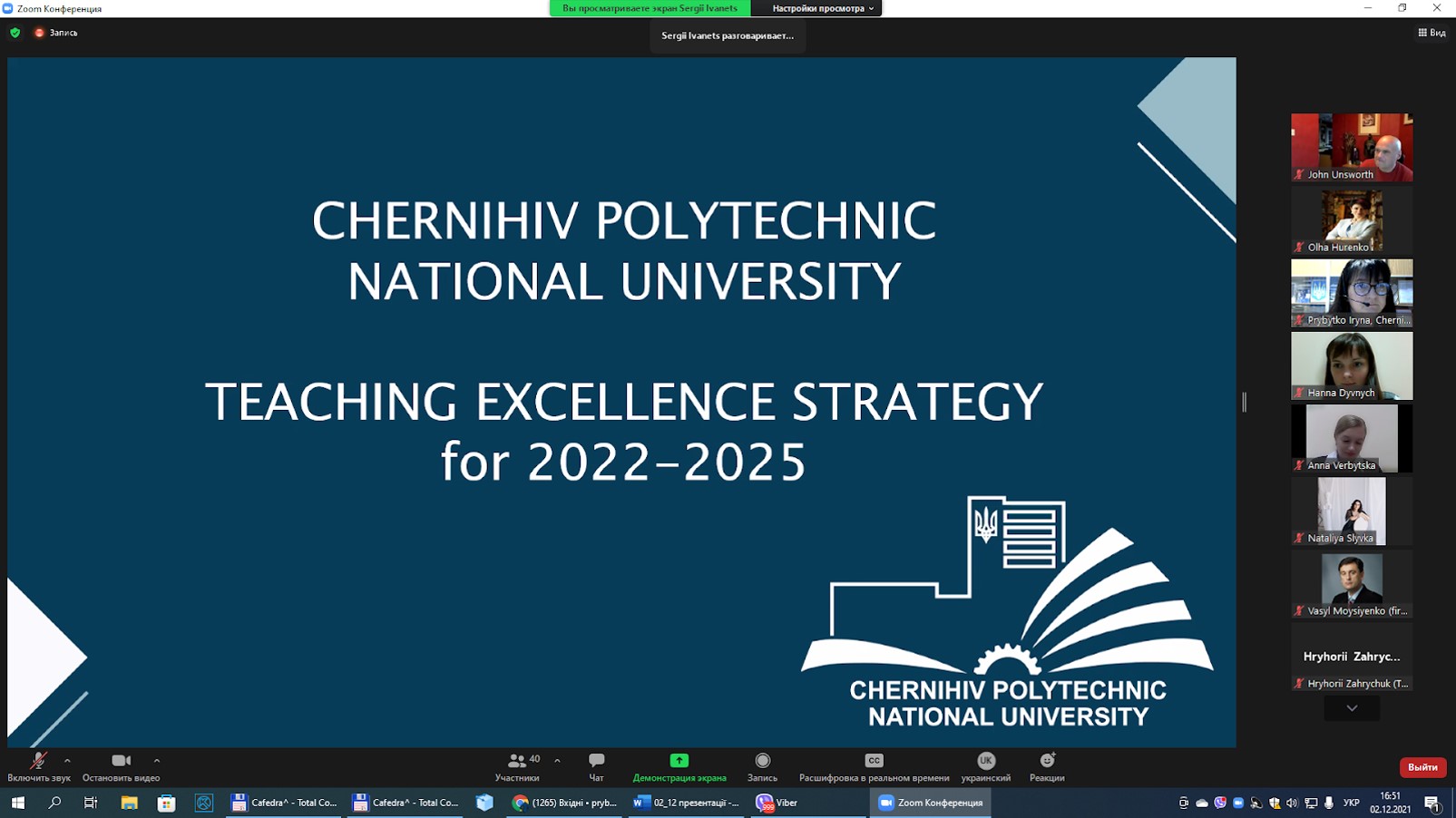Click the green Share Screen icon

pos(679,761)
